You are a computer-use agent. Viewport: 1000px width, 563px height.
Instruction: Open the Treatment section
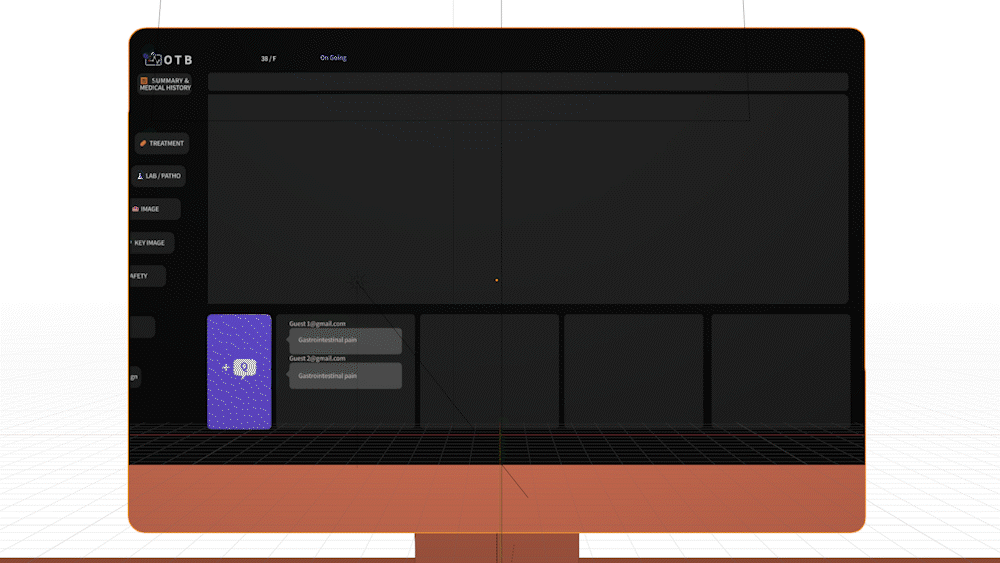coord(162,143)
